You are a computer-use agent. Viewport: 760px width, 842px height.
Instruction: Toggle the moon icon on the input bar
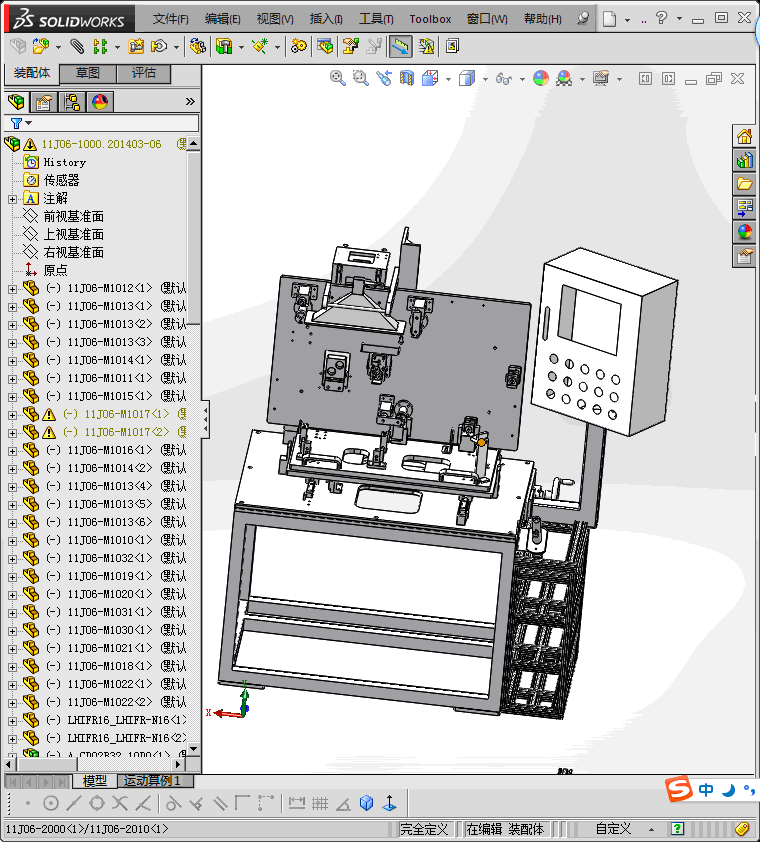click(730, 790)
